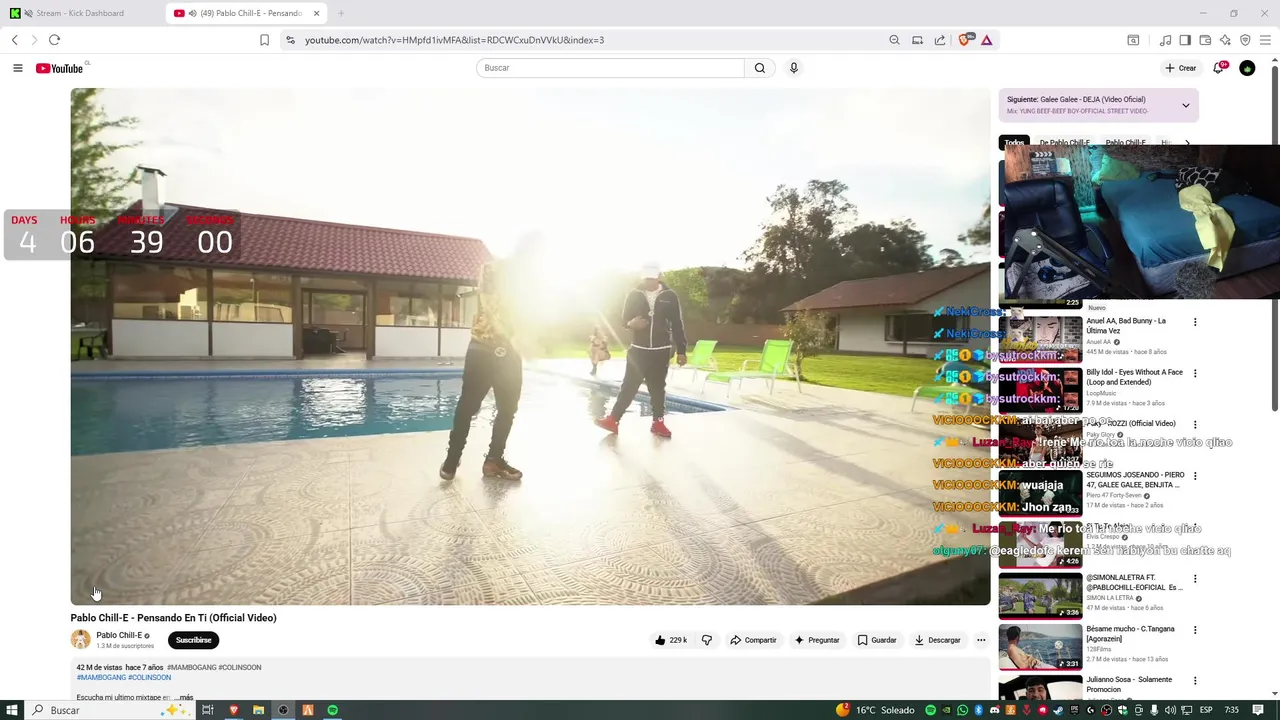This screenshot has width=1280, height=720.
Task: Select the Todos filter chip
Action: pyautogui.click(x=1014, y=143)
